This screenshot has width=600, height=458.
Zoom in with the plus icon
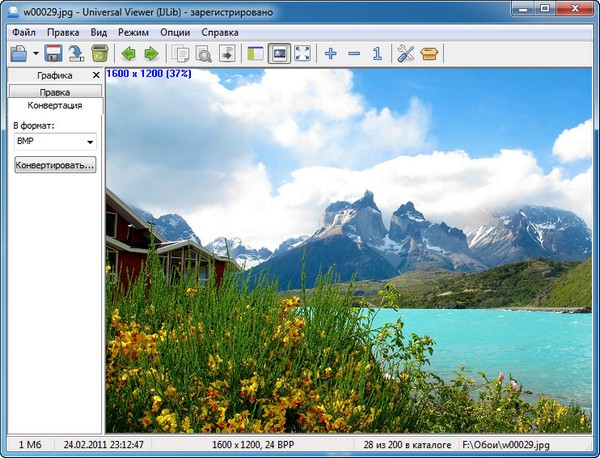pyautogui.click(x=331, y=54)
